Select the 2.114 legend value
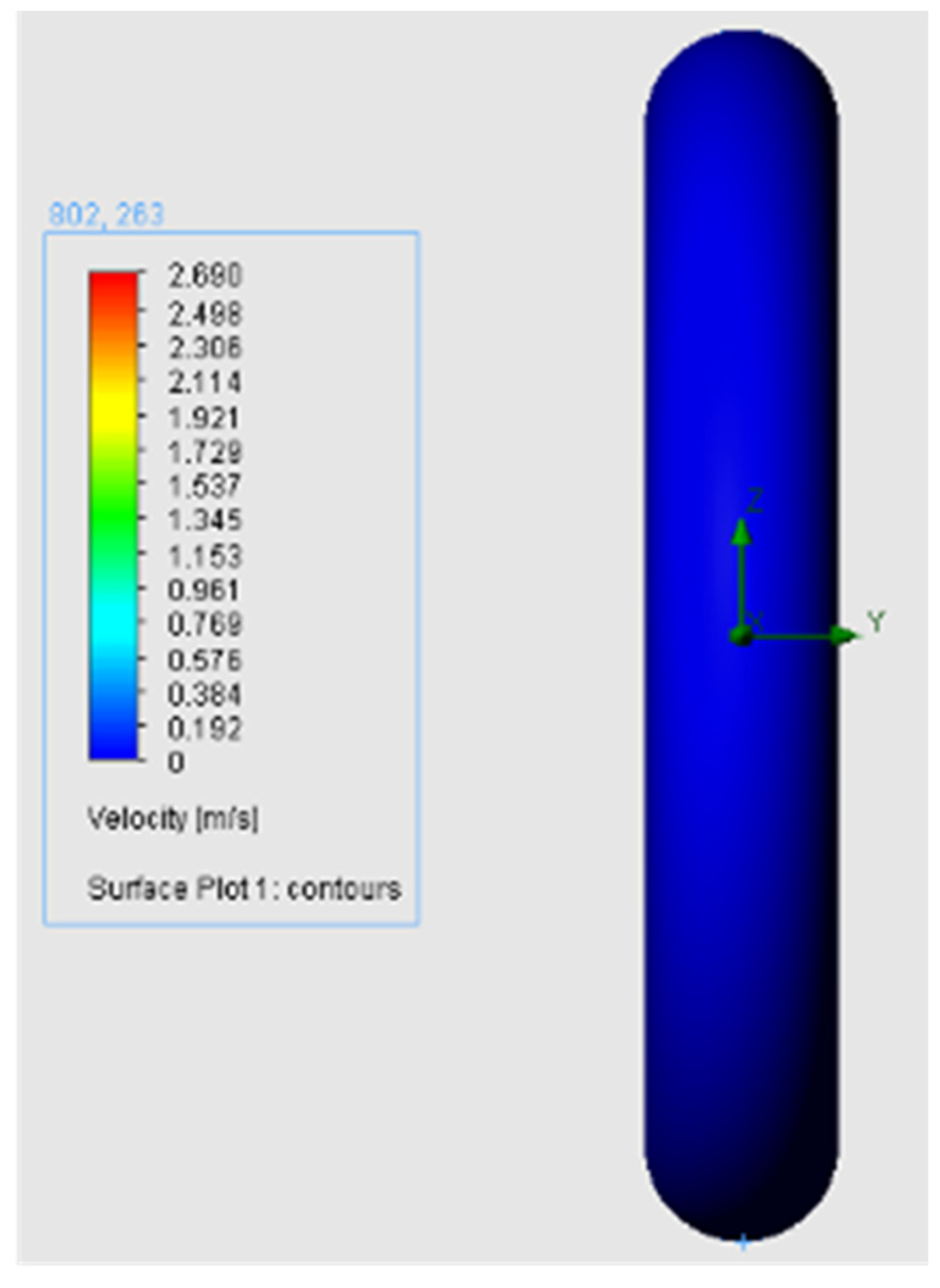The height and width of the screenshot is (1288, 940). pyautogui.click(x=205, y=383)
